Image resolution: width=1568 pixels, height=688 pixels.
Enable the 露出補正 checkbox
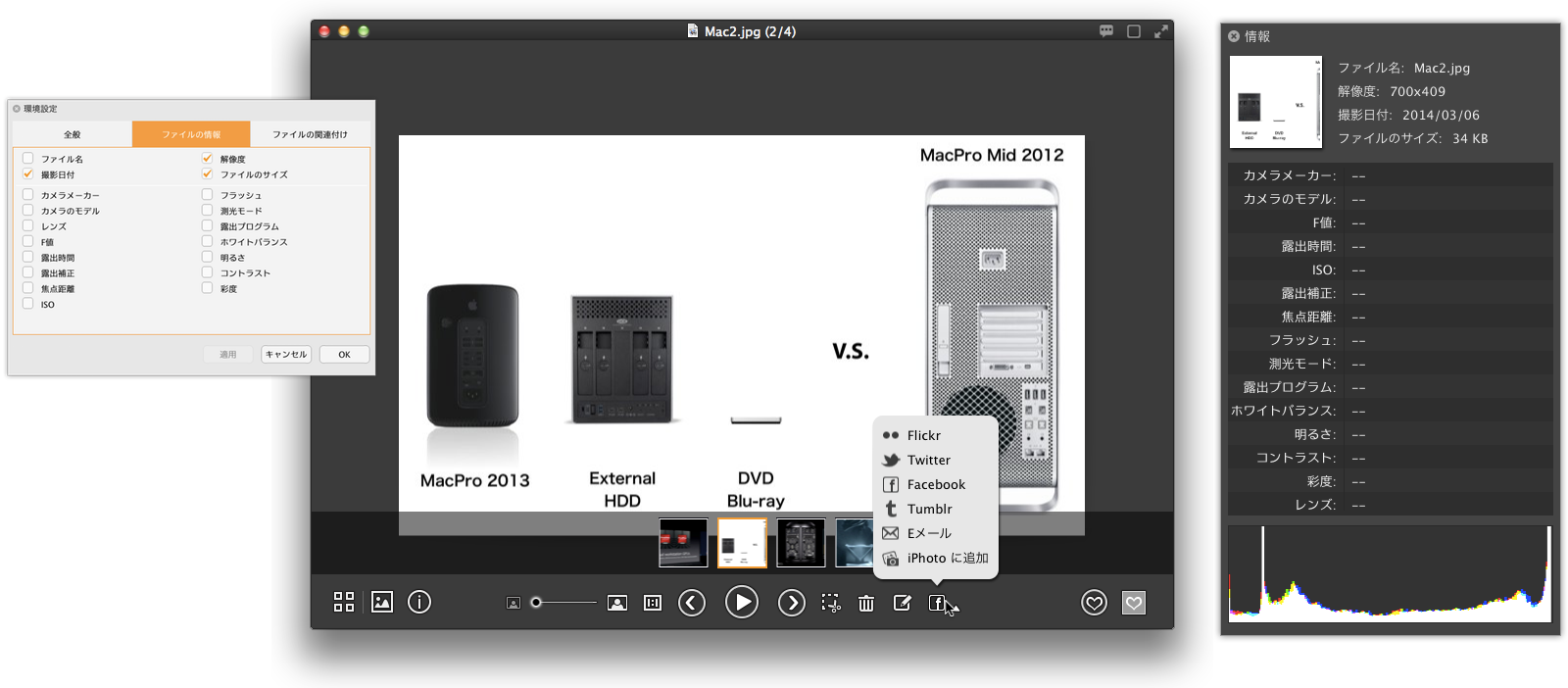coord(28,272)
